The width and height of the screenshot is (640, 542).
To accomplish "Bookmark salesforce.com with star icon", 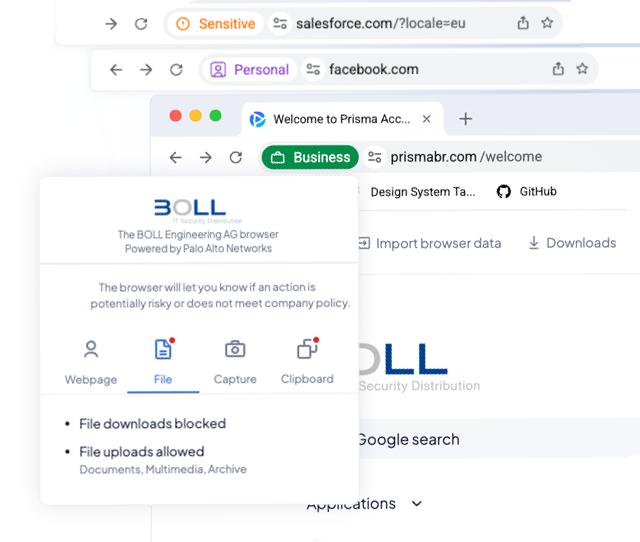I will pyautogui.click(x=547, y=23).
